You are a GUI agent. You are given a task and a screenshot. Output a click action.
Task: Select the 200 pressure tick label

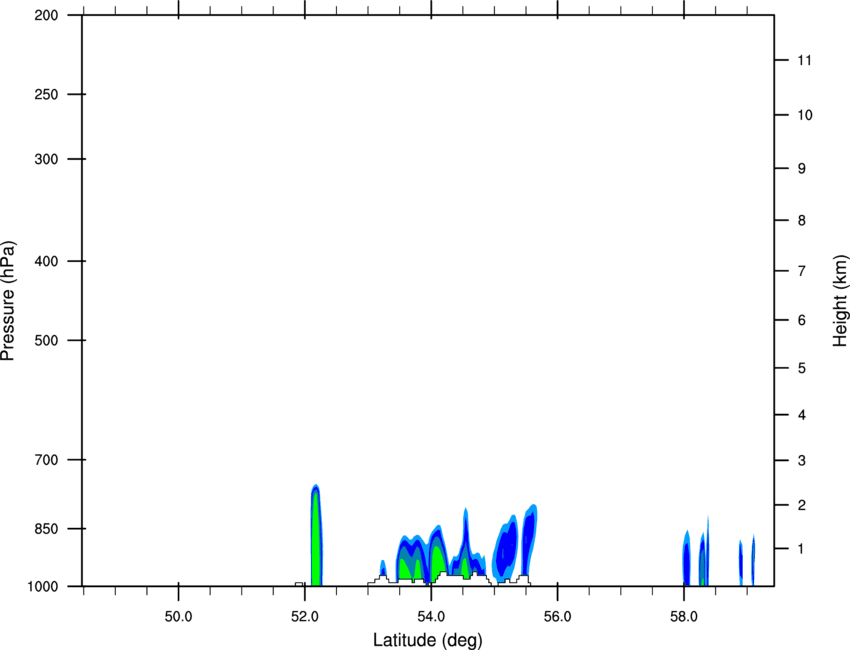coord(46,15)
